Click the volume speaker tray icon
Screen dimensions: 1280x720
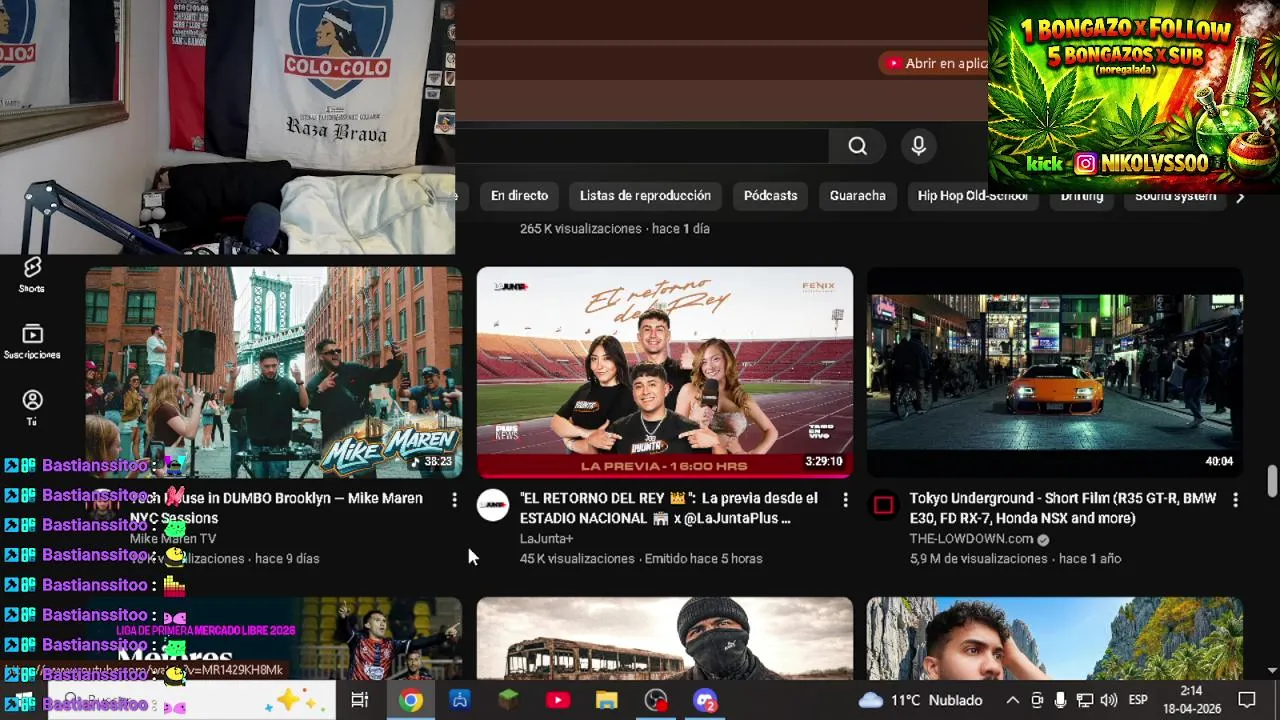pyautogui.click(x=1108, y=700)
